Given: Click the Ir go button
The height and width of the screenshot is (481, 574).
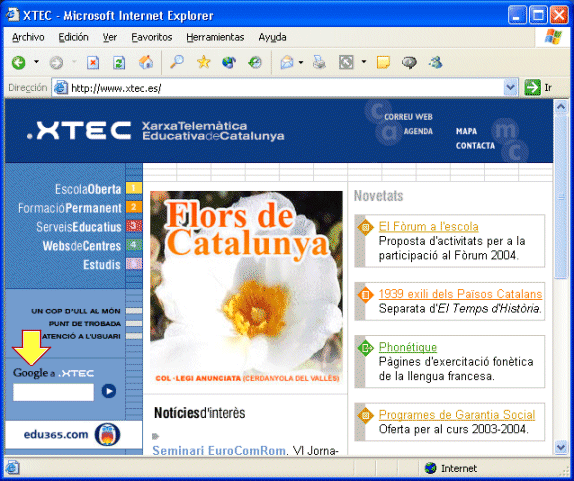Looking at the screenshot, I should pos(538,88).
